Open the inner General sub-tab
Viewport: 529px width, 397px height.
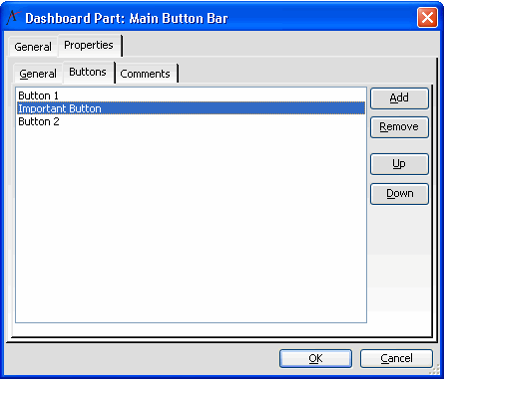click(38, 74)
